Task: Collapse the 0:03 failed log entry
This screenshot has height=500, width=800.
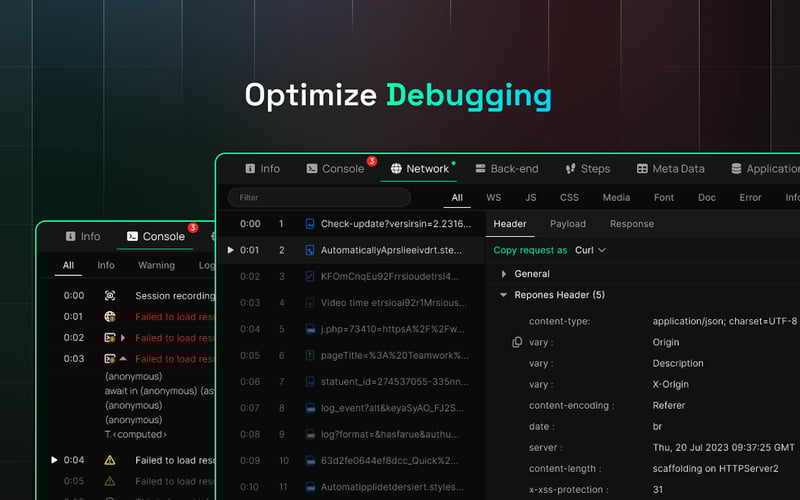Action: 123,359
